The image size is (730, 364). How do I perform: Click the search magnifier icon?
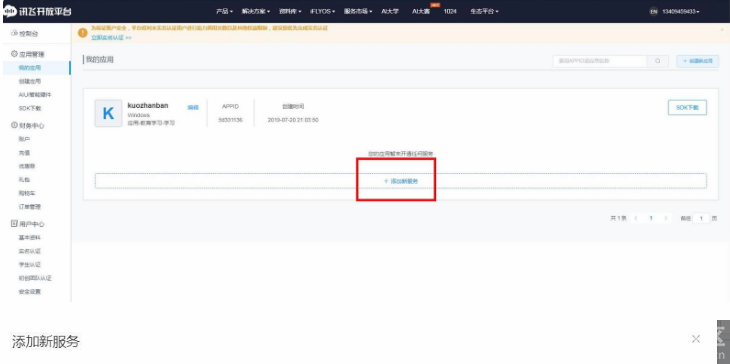coord(658,61)
